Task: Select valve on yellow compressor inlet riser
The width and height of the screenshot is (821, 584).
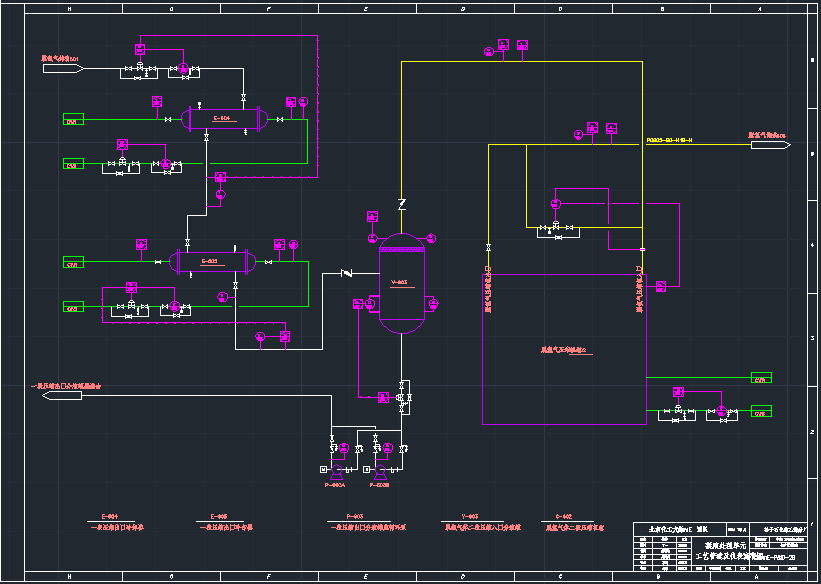Action: pos(489,247)
